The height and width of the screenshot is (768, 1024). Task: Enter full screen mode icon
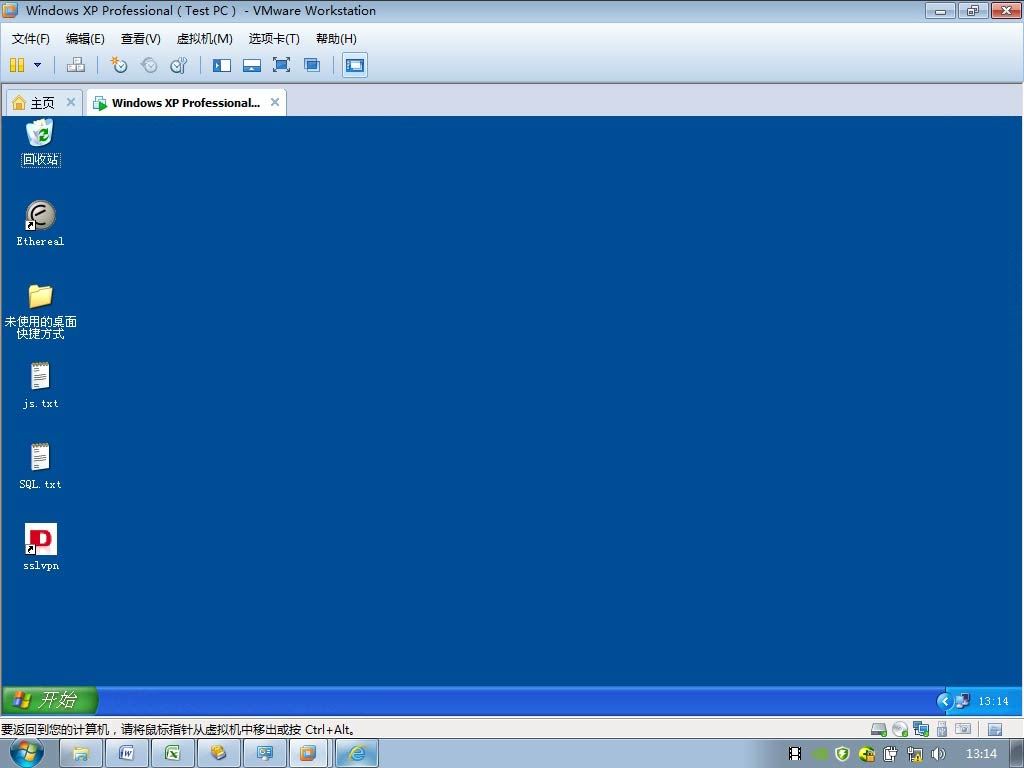[281, 65]
